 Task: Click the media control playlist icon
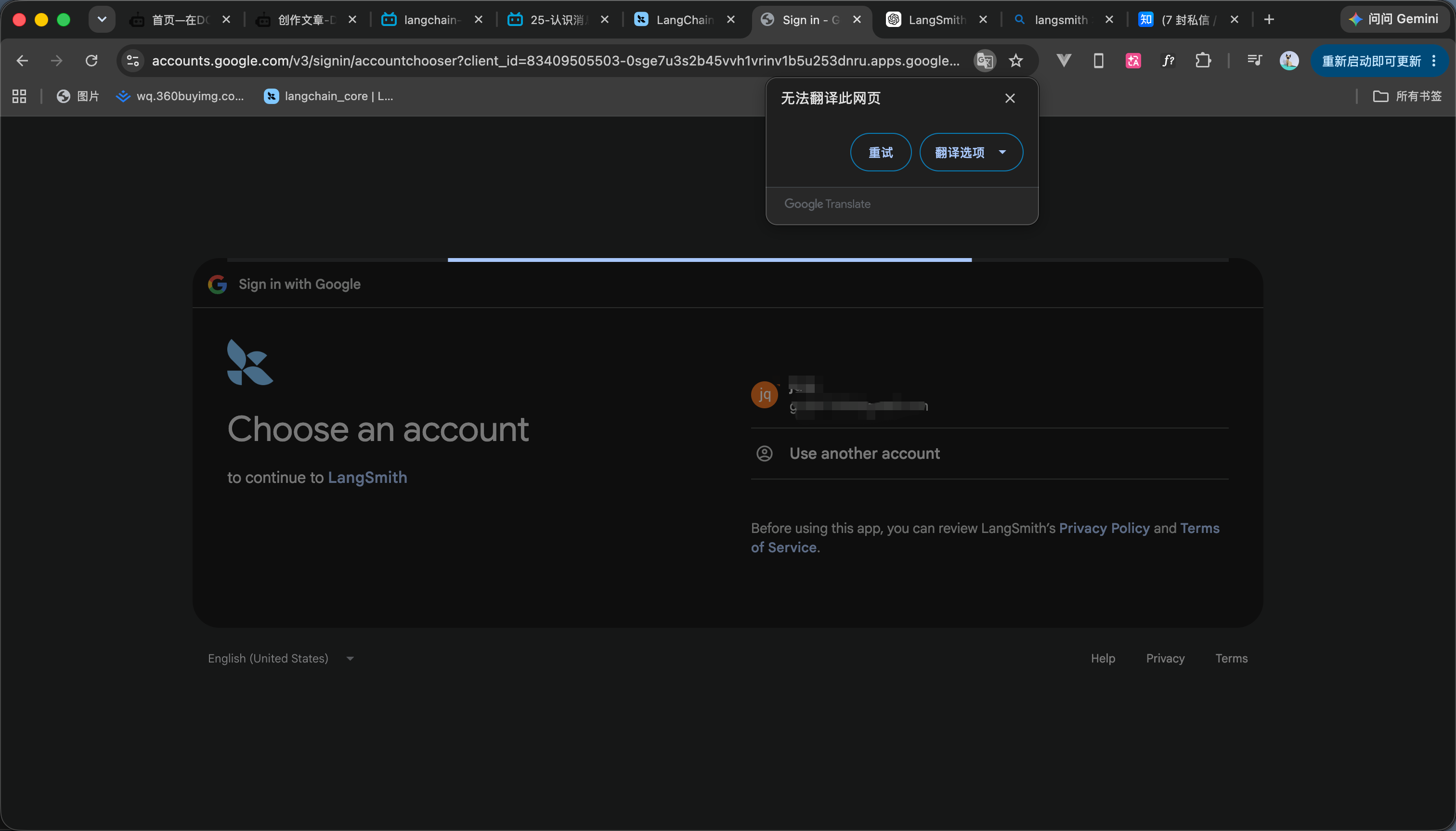tap(1255, 61)
